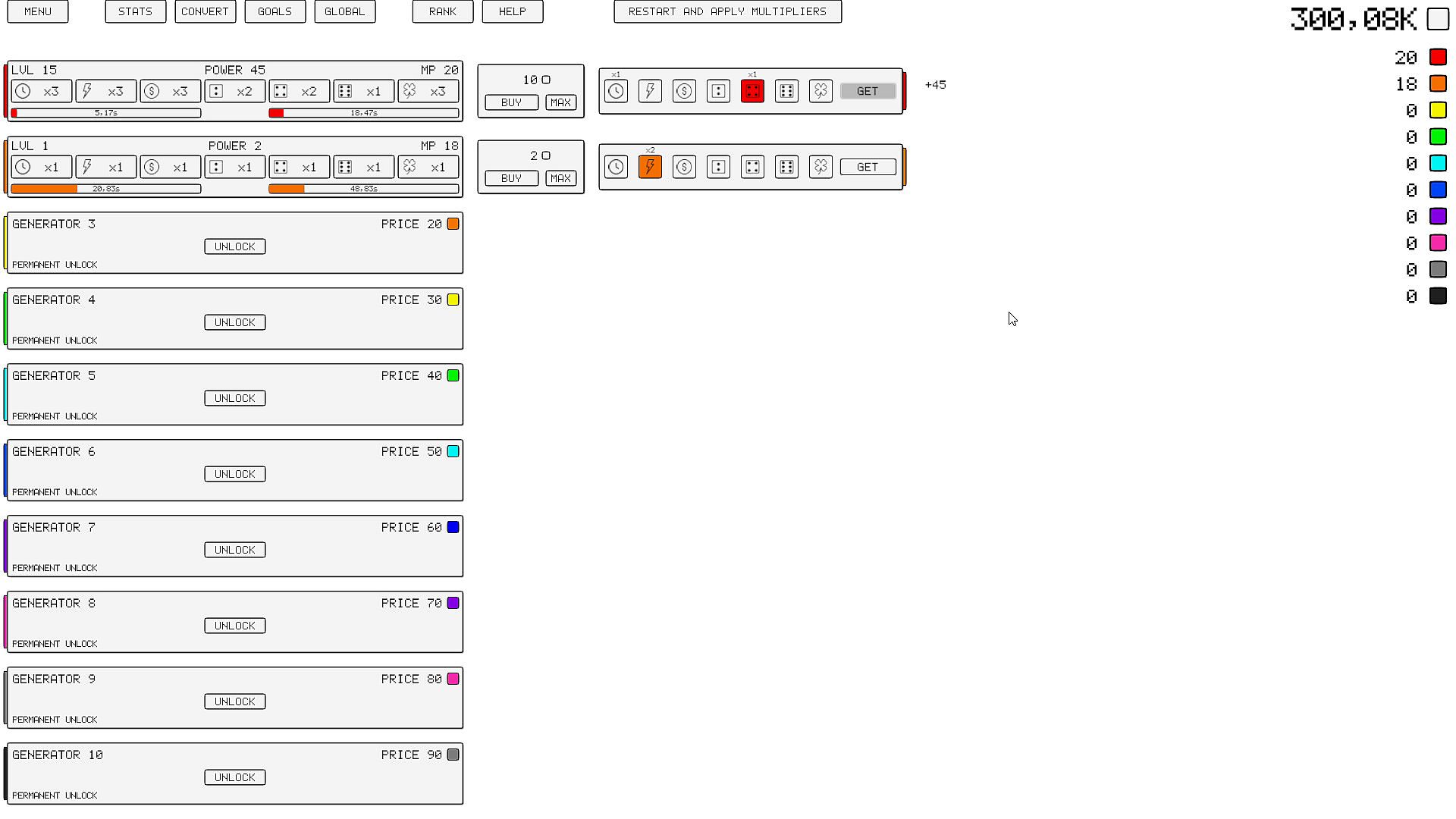Open the Stats menu

click(136, 11)
